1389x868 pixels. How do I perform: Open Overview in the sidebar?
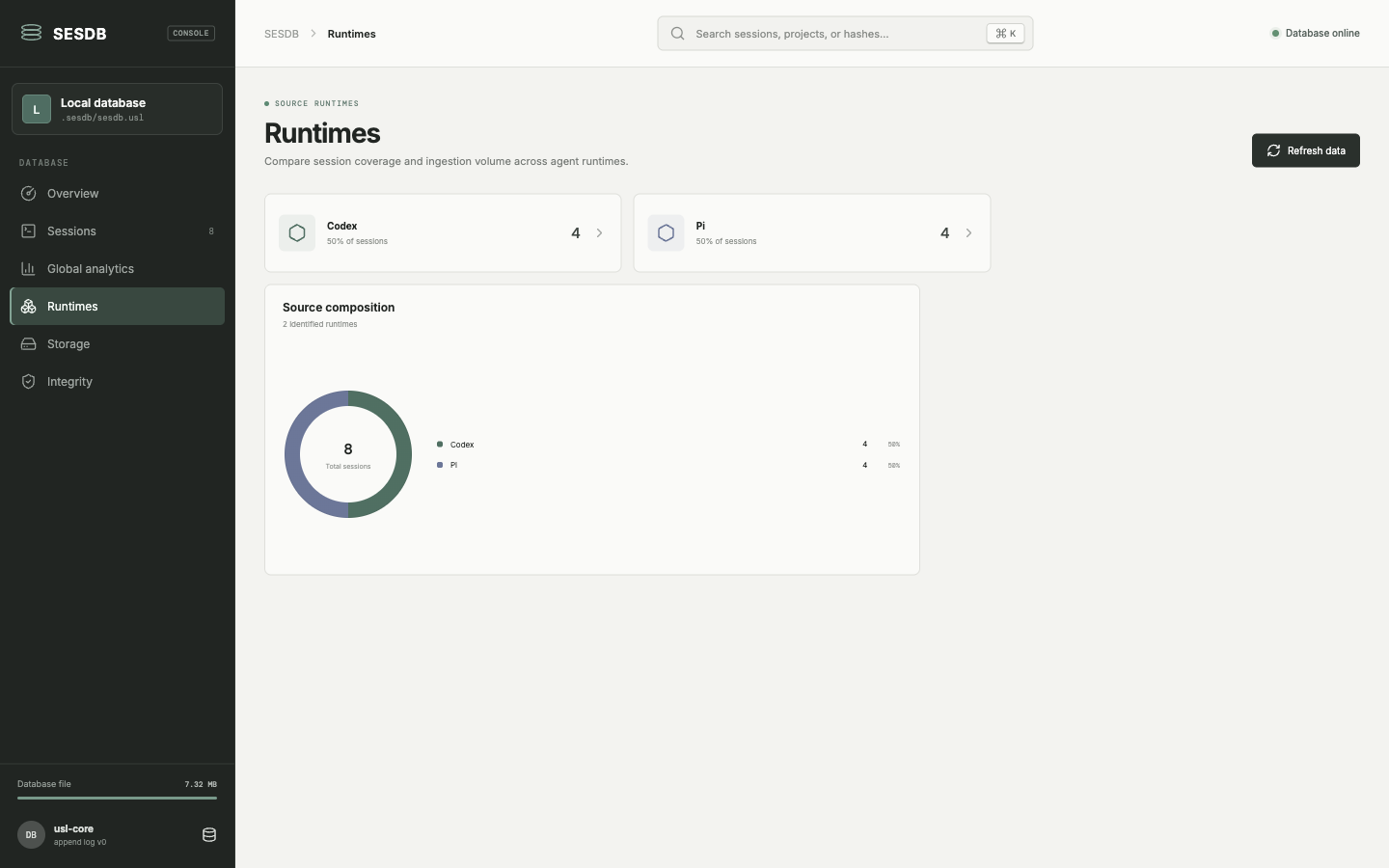pos(117,193)
